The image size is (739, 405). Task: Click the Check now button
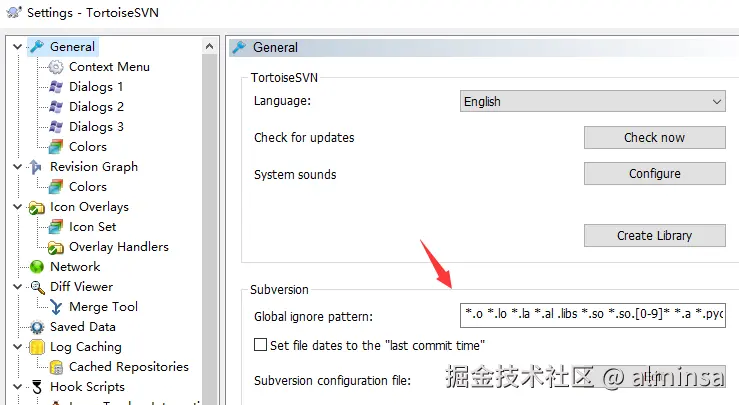[655, 138]
